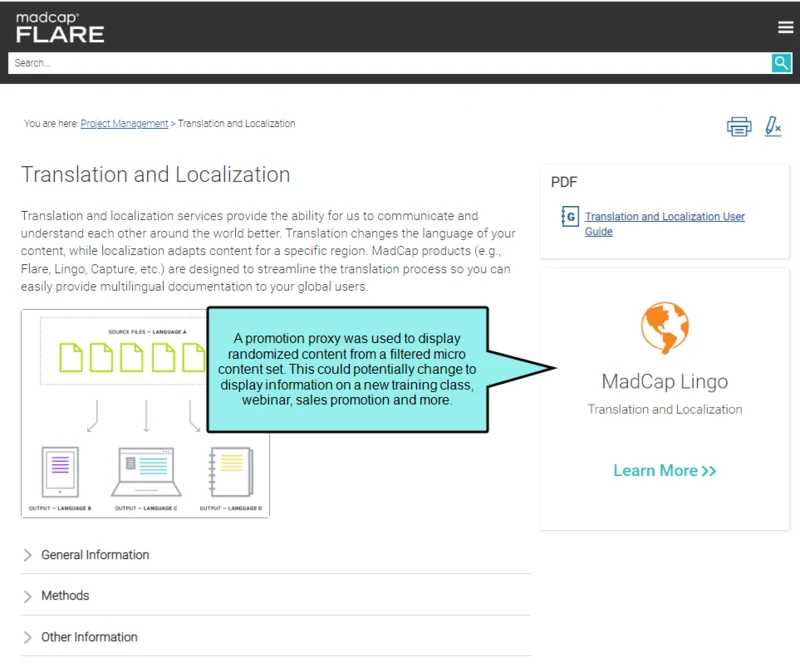Image resolution: width=800 pixels, height=667 pixels.
Task: Click the Learn More link
Action: 664,471
